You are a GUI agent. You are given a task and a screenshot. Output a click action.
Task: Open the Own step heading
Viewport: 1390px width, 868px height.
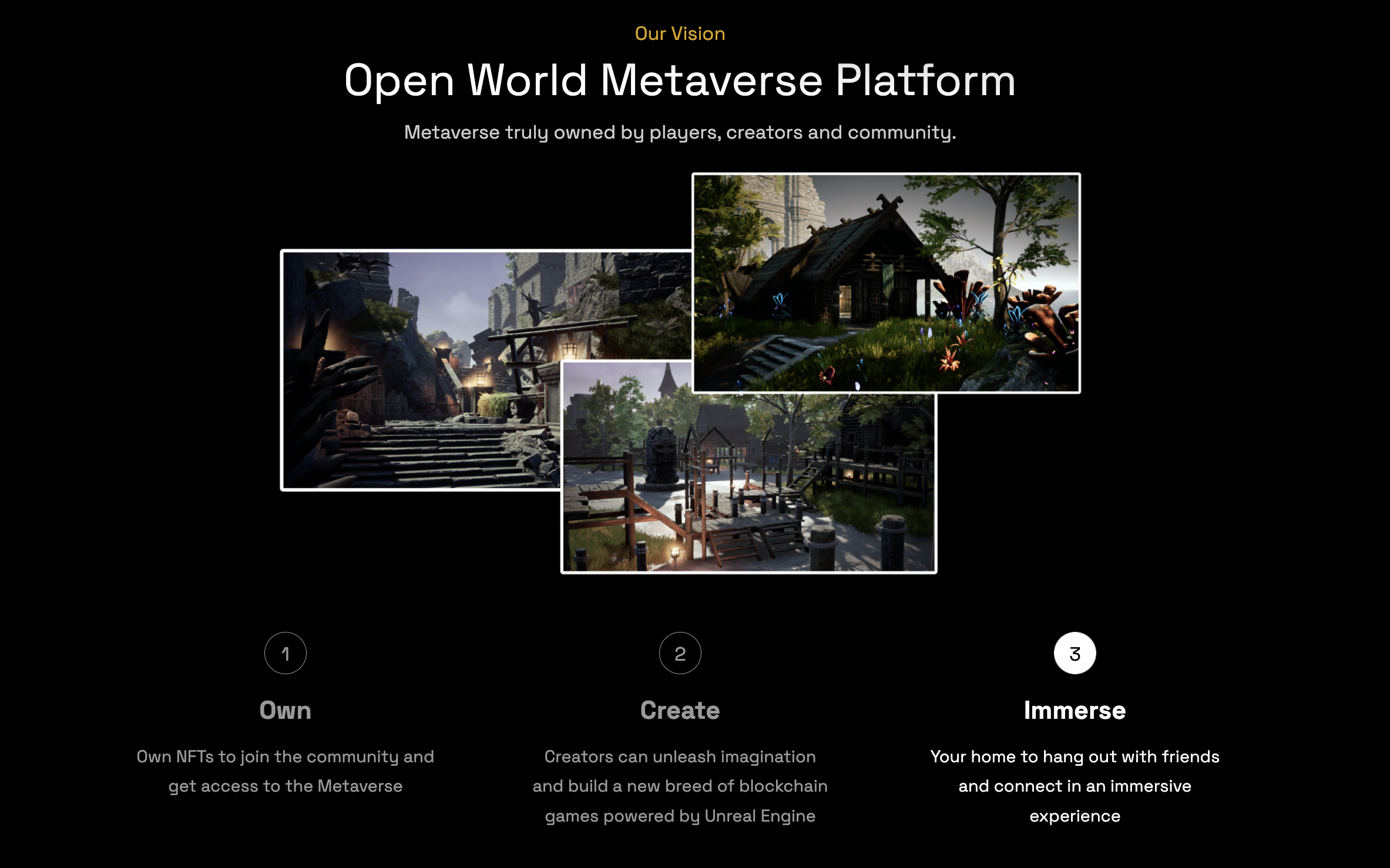286,711
